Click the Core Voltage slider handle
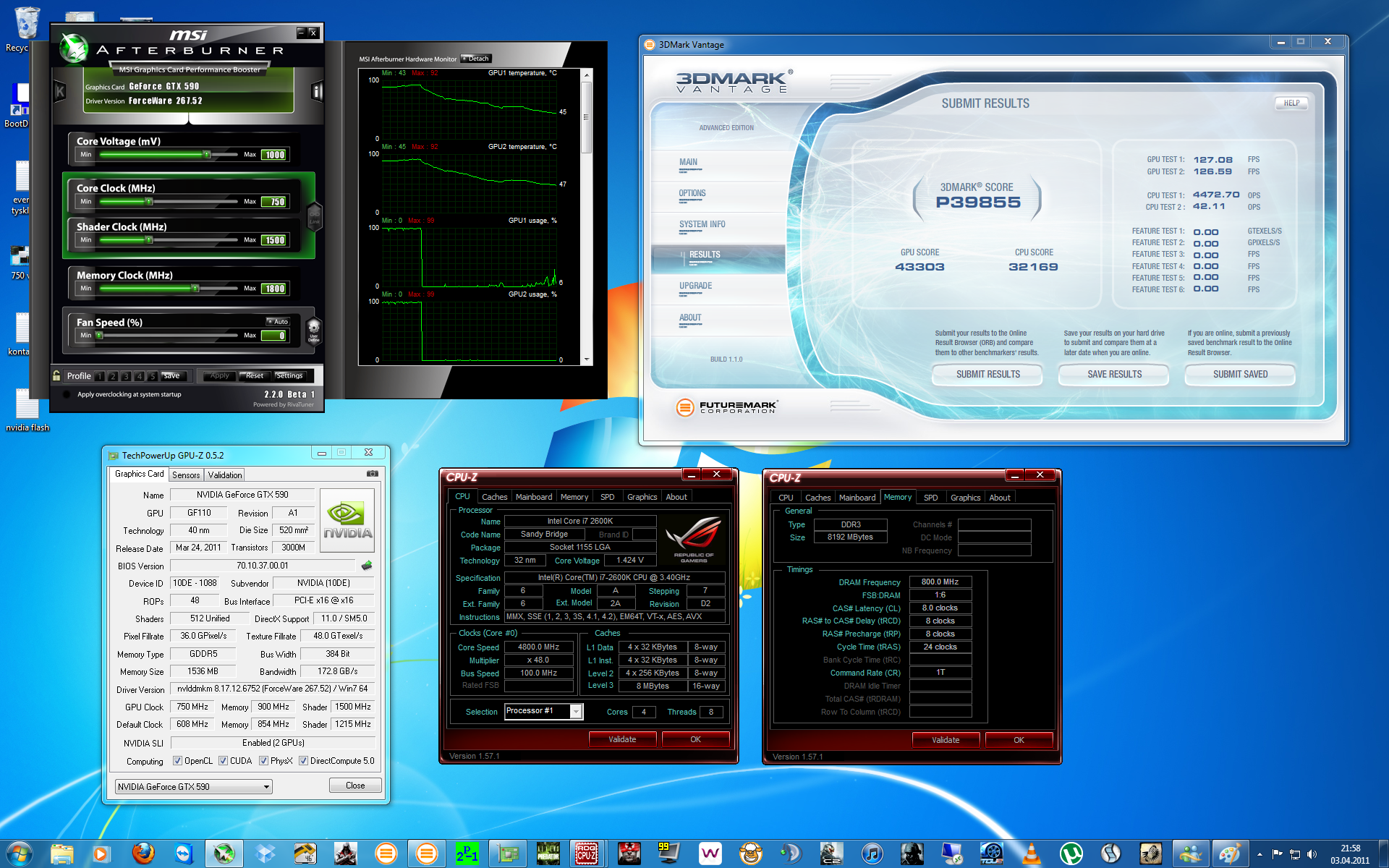Viewport: 1389px width, 868px height. [207, 154]
